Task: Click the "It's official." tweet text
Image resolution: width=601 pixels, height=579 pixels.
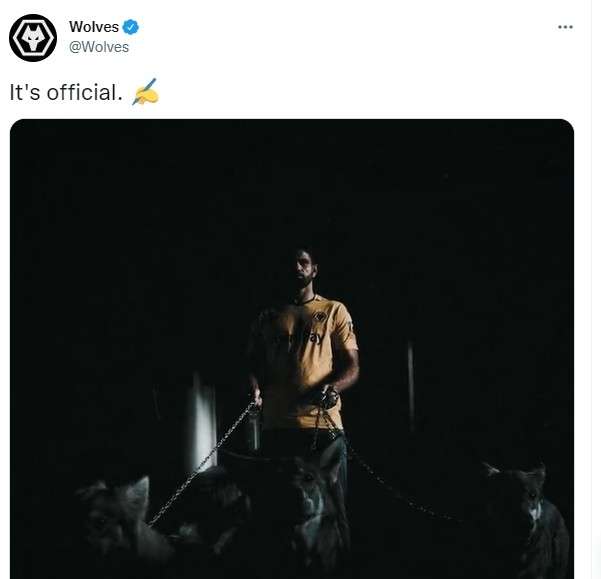Action: coord(66,93)
